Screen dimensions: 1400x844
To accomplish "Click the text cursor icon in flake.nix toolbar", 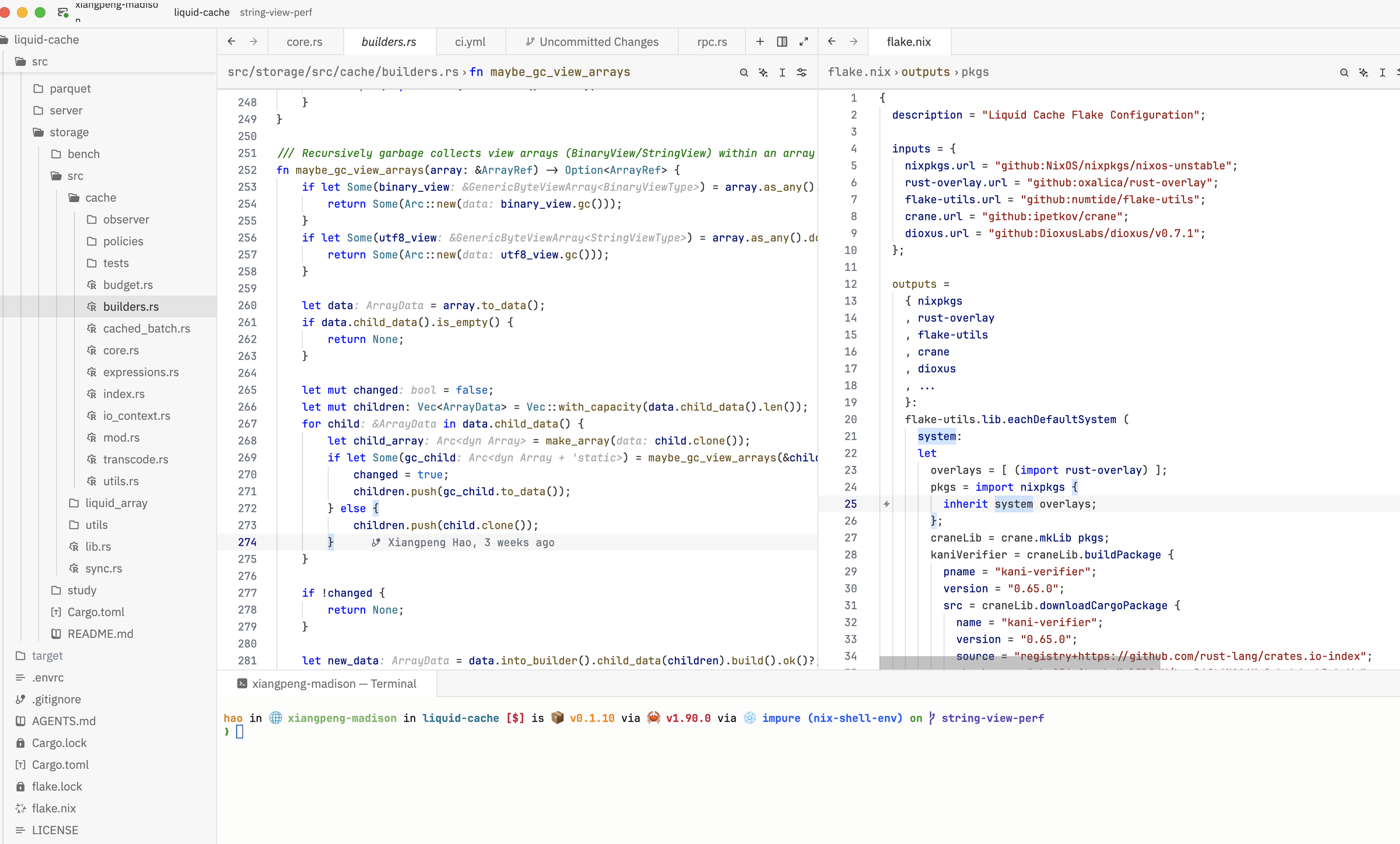I will tap(1382, 72).
